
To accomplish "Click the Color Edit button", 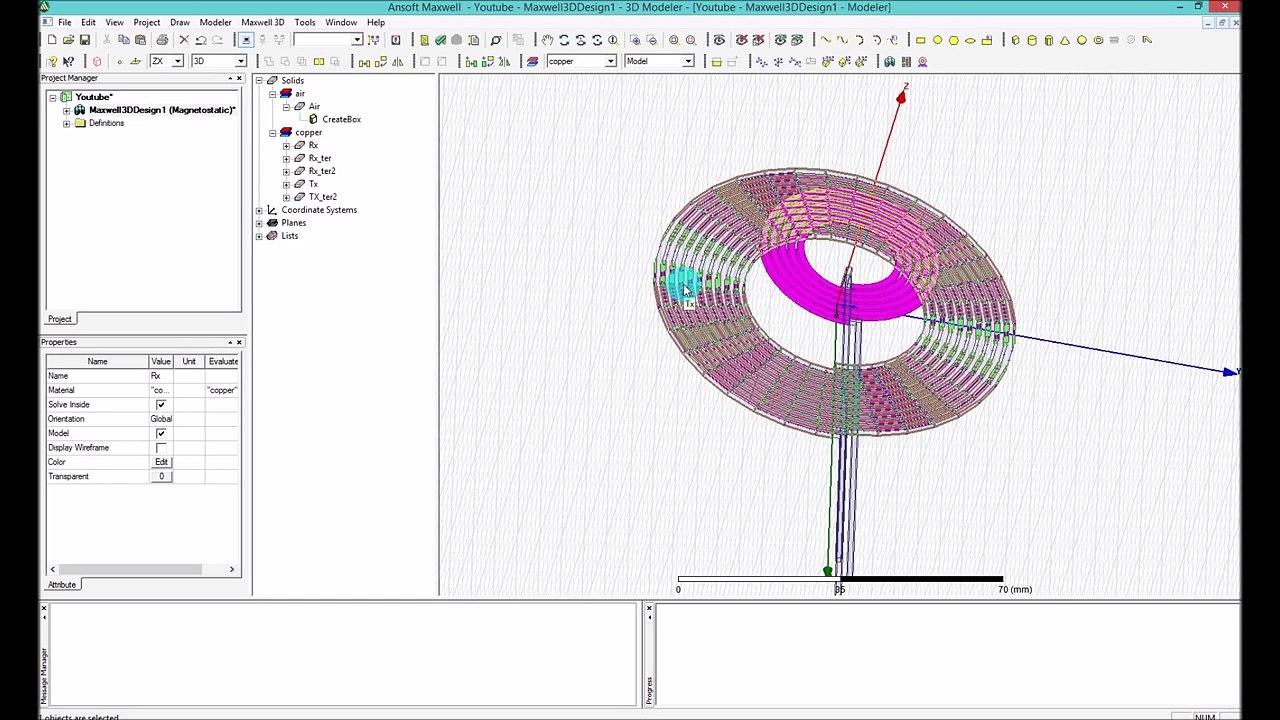I will tap(161, 462).
